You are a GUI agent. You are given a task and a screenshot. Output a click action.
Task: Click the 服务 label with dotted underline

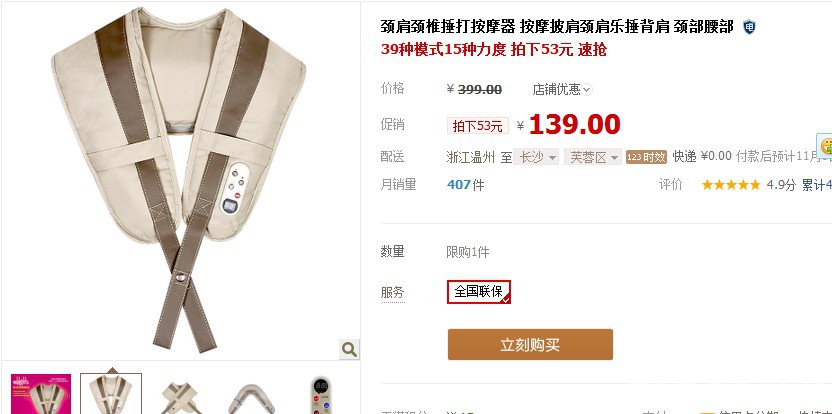393,292
